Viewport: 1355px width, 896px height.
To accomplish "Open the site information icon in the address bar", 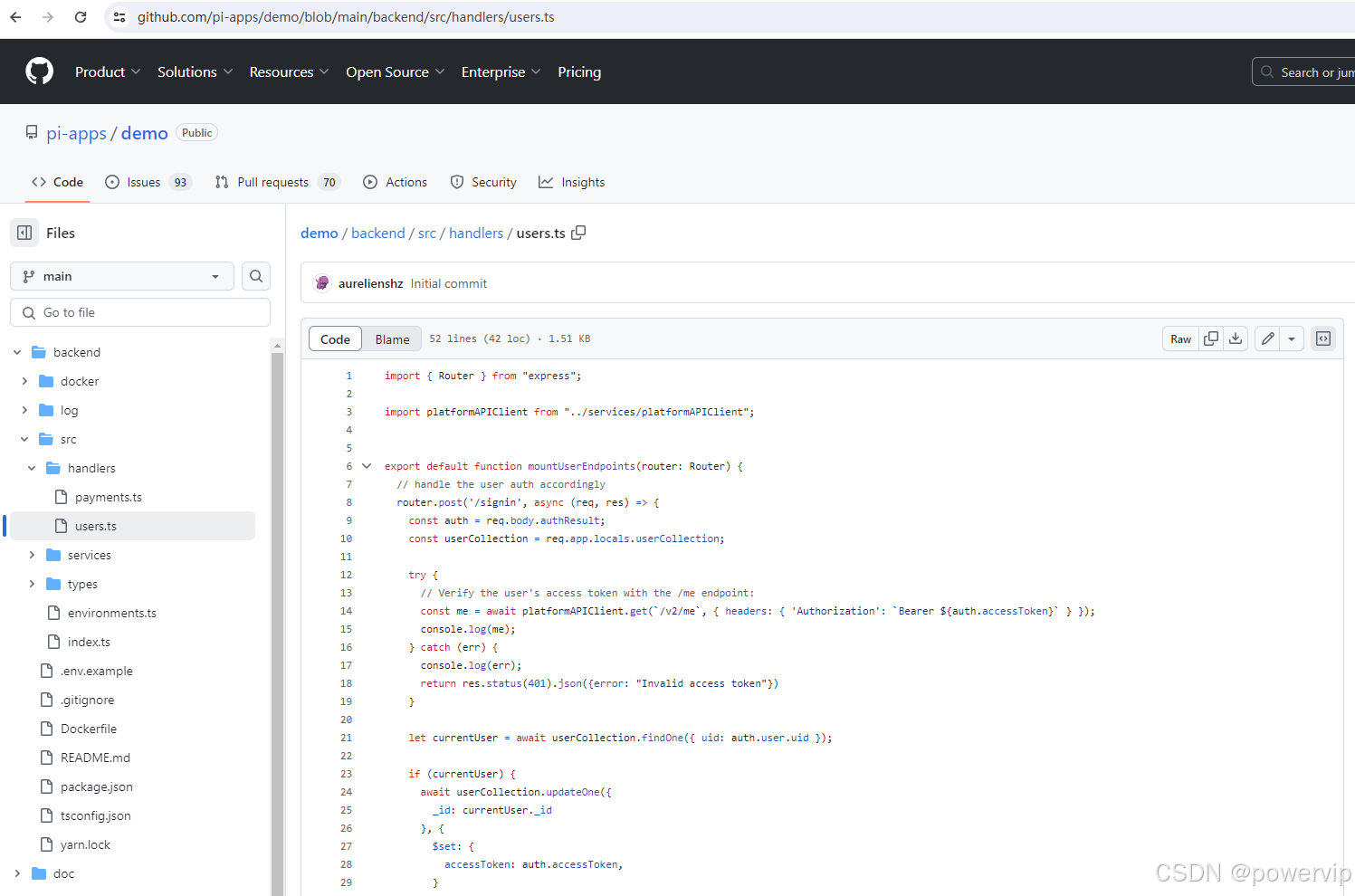I will (x=119, y=17).
